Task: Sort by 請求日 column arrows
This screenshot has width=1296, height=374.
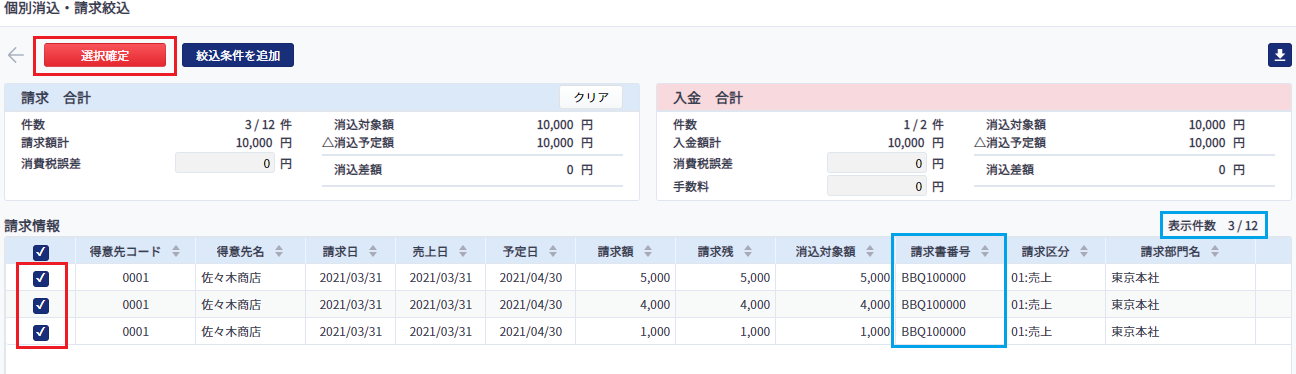Action: click(372, 251)
